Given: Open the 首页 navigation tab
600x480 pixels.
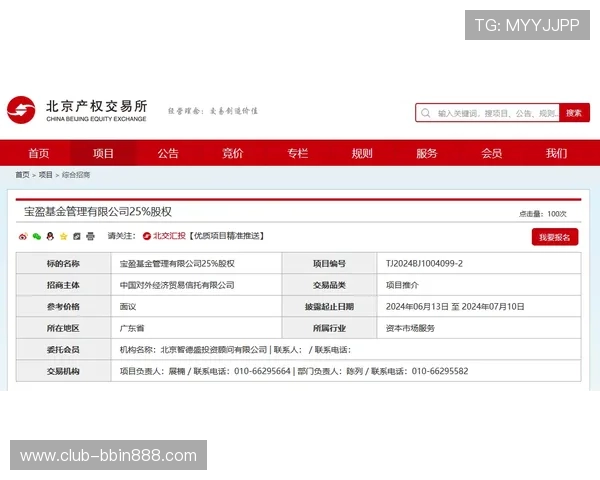Looking at the screenshot, I should 39,153.
